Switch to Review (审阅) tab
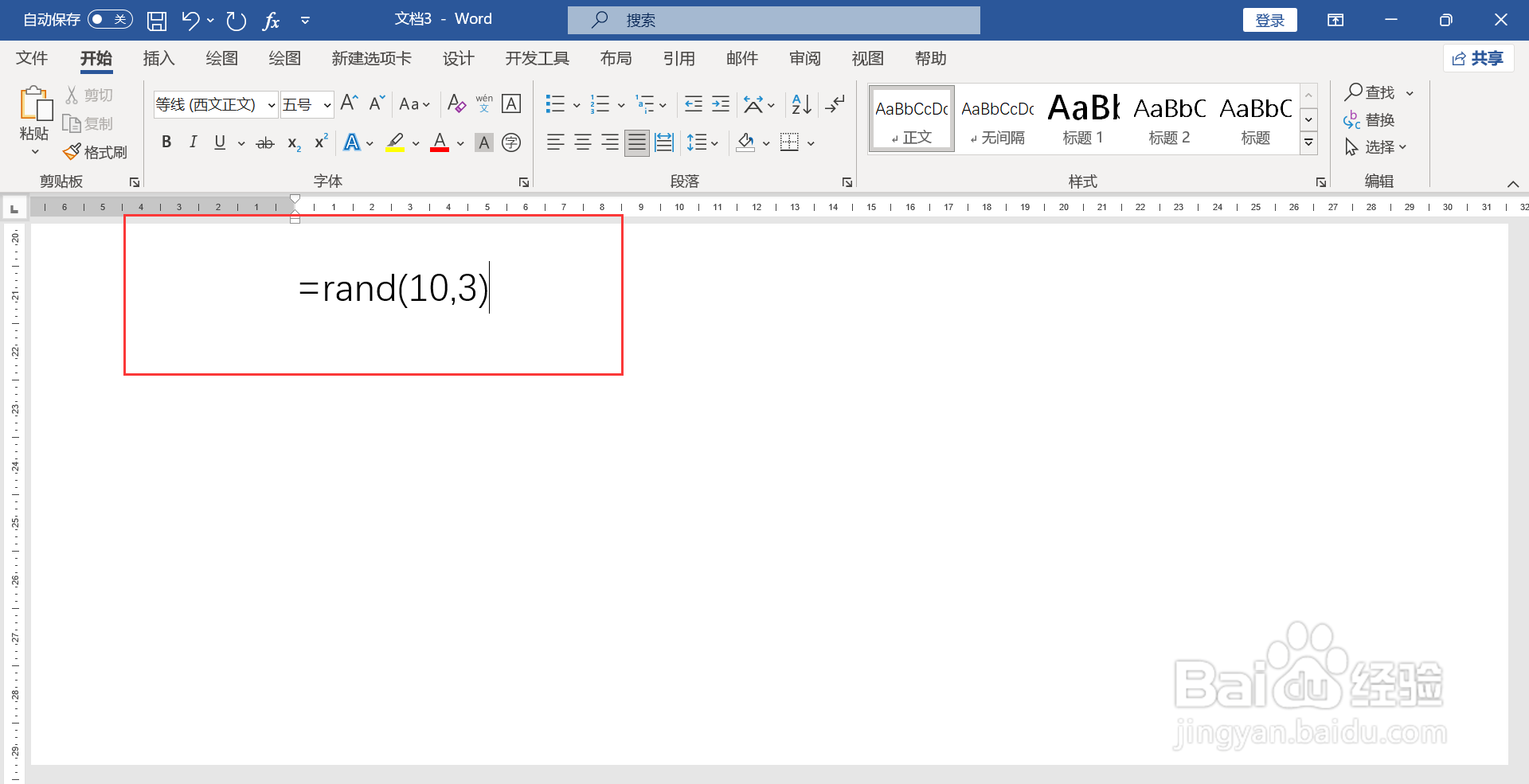 click(804, 59)
